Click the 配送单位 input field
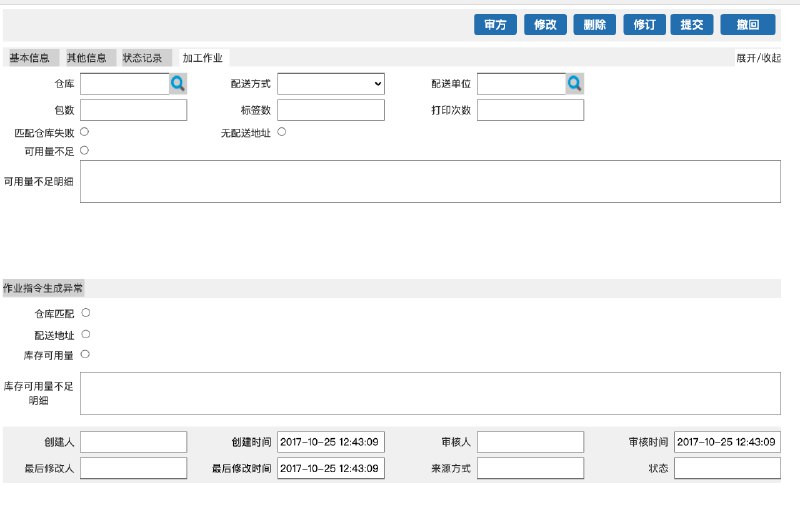 (x=521, y=84)
